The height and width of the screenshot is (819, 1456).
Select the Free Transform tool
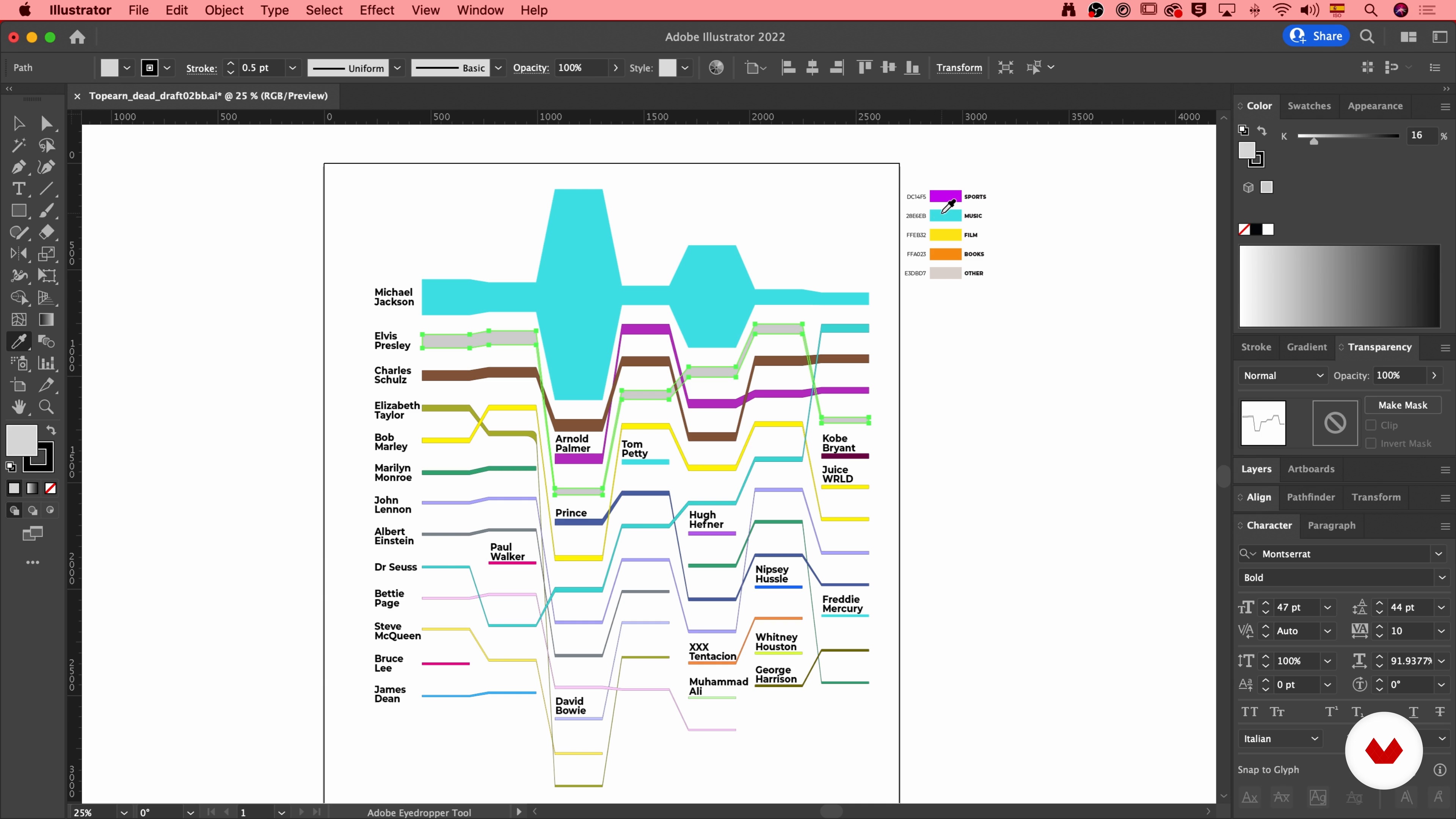[x=47, y=276]
